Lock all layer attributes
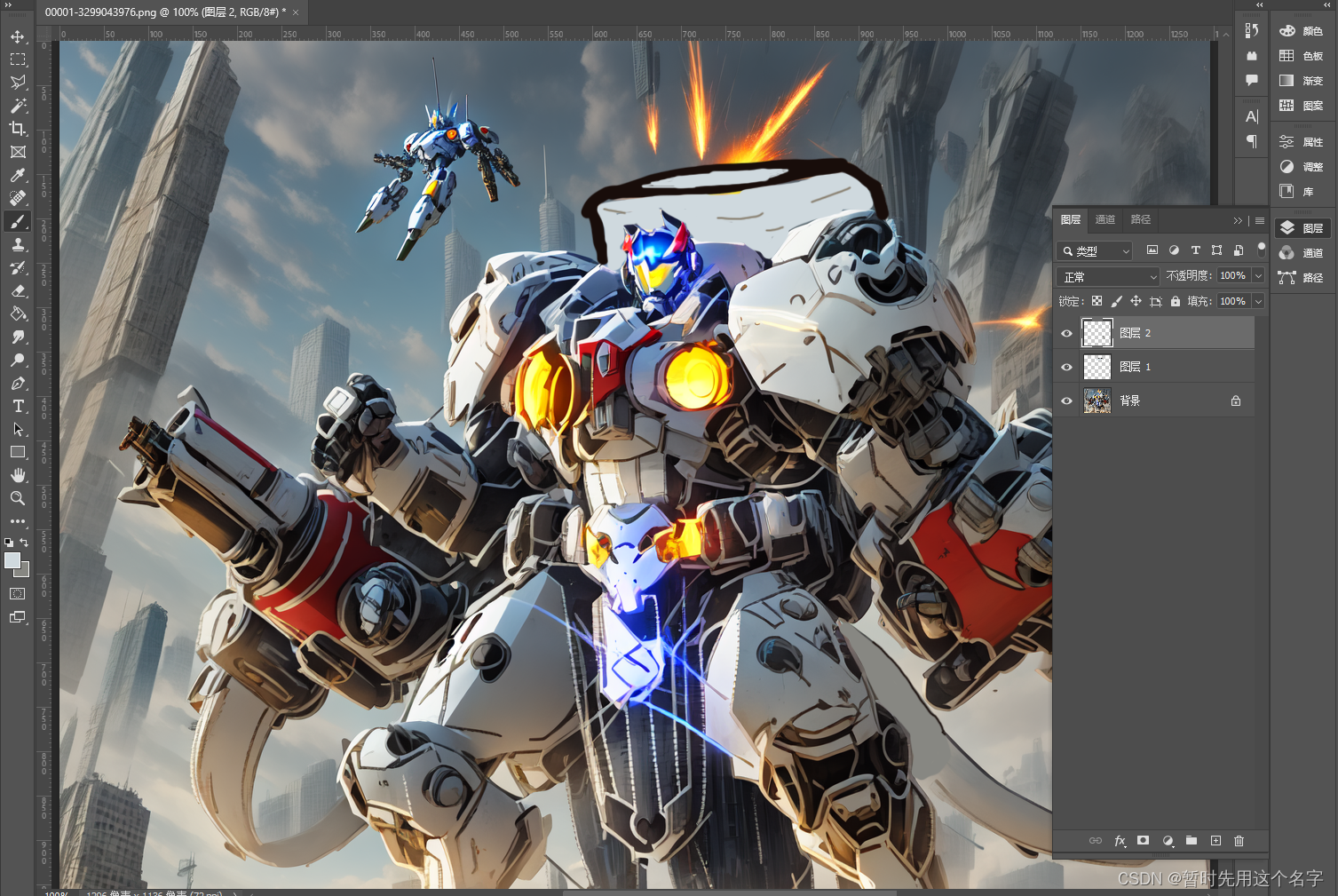1338x896 pixels. click(1176, 301)
